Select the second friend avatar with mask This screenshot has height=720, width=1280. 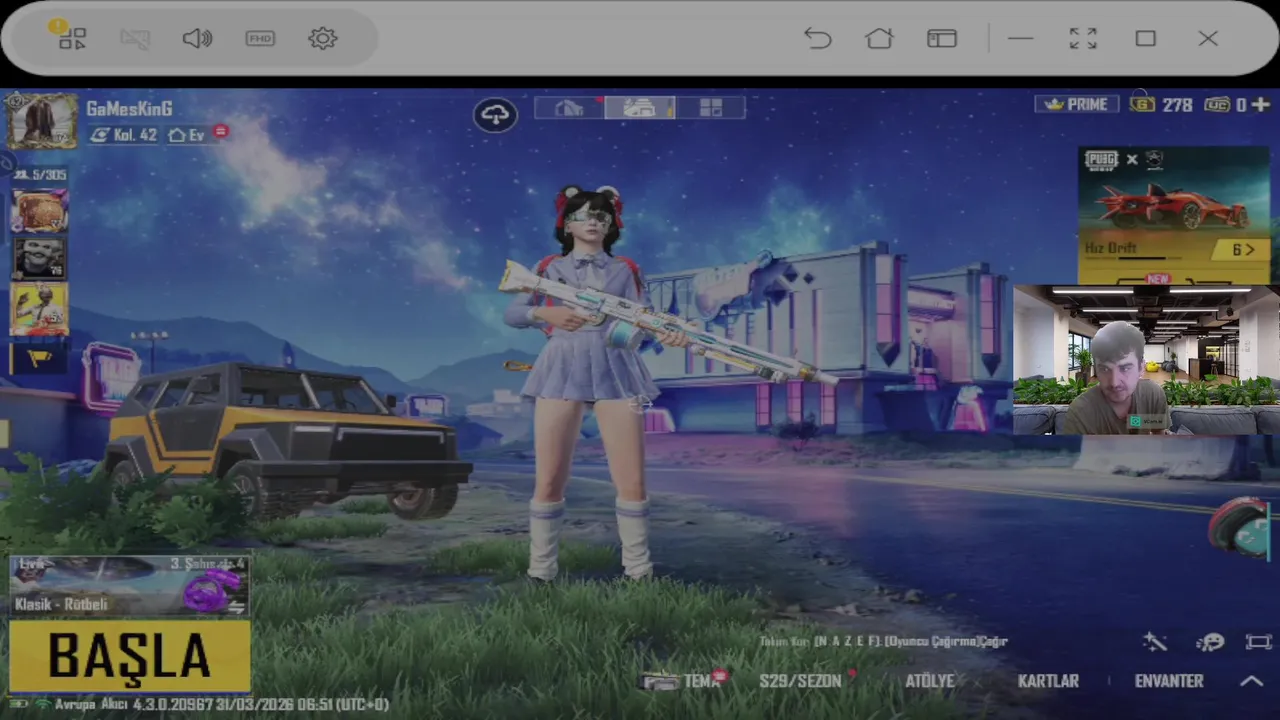[40, 259]
